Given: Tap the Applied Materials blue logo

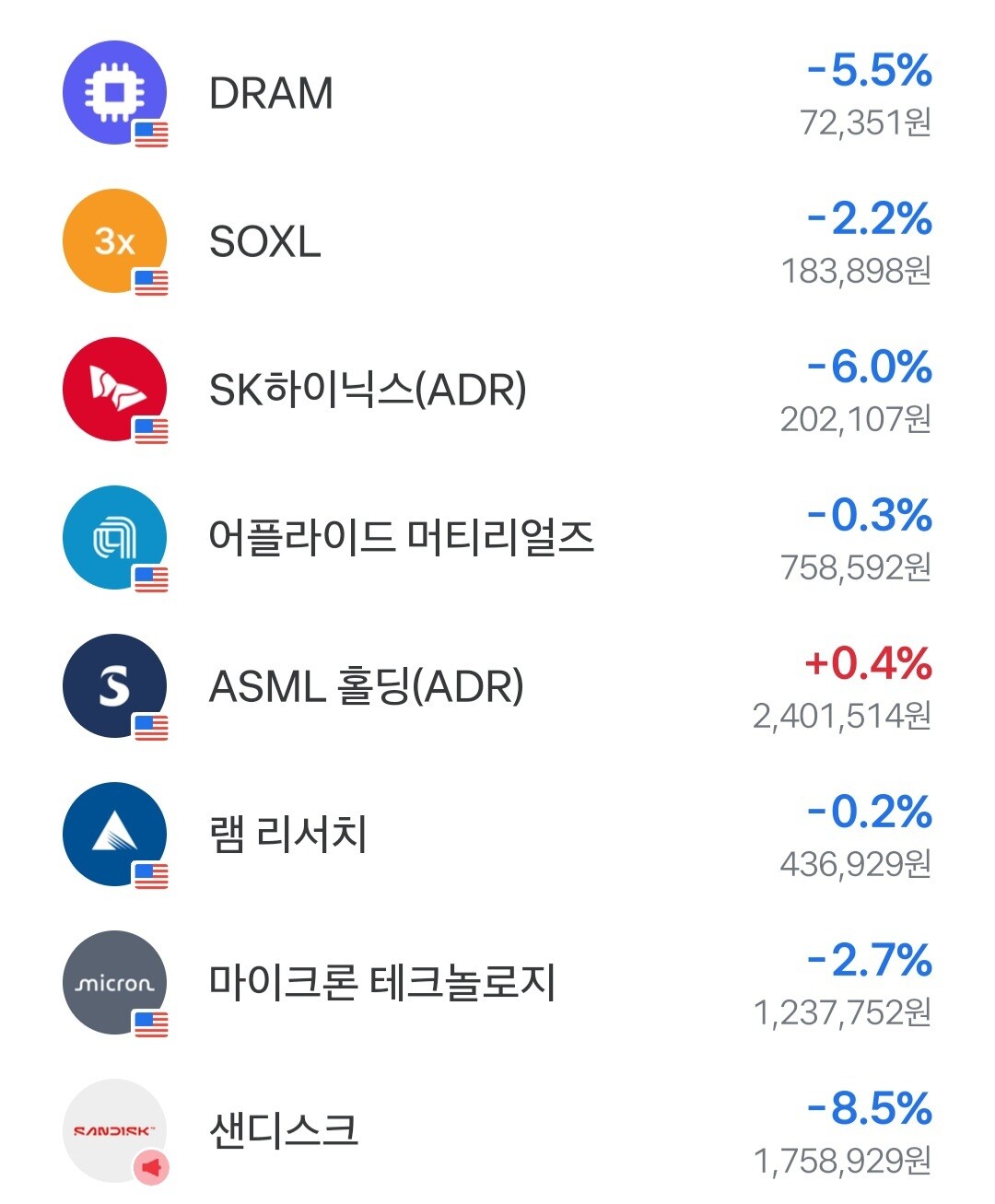Looking at the screenshot, I should pyautogui.click(x=114, y=537).
